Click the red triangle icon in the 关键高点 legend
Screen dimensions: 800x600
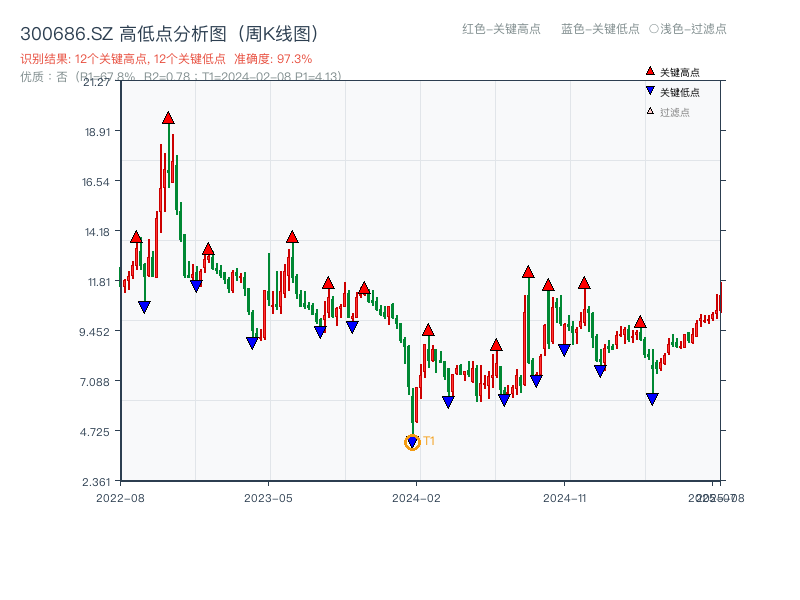click(x=650, y=71)
